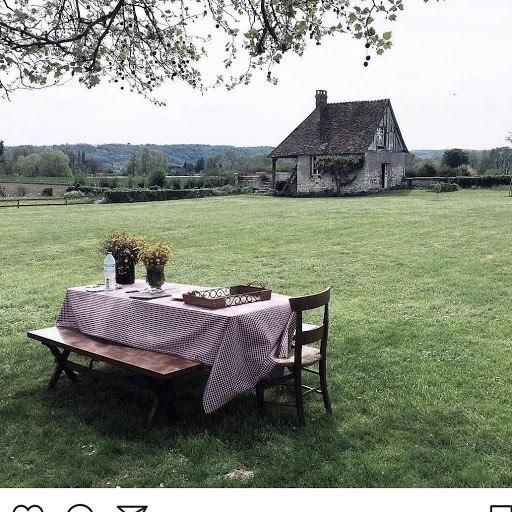Share the post with the paper plane icon
Viewport: 512px width, 512px height.
132,509
